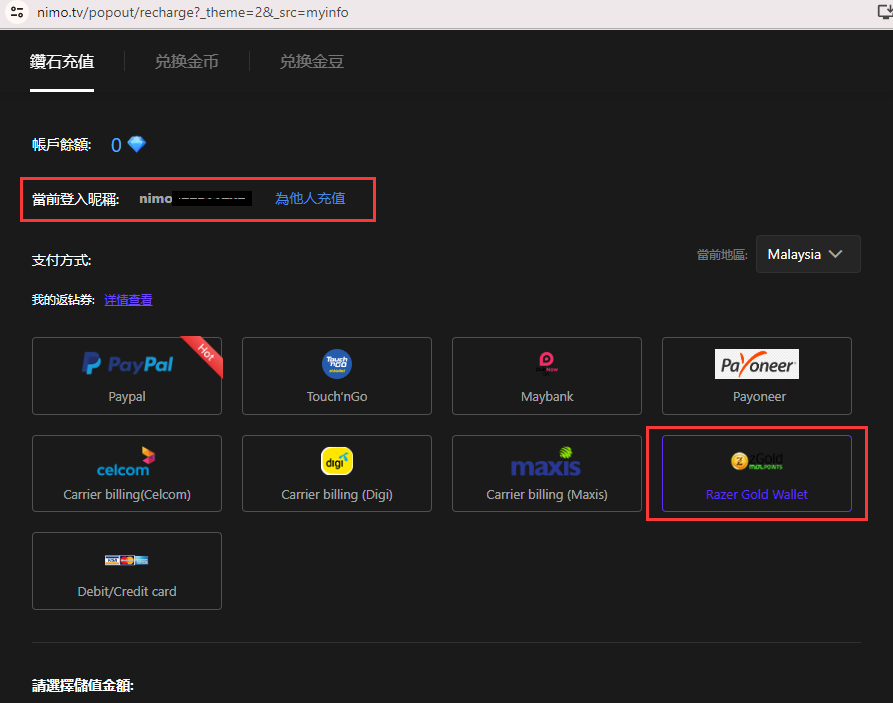Click the 當前地區 label

pyautogui.click(x=722, y=255)
